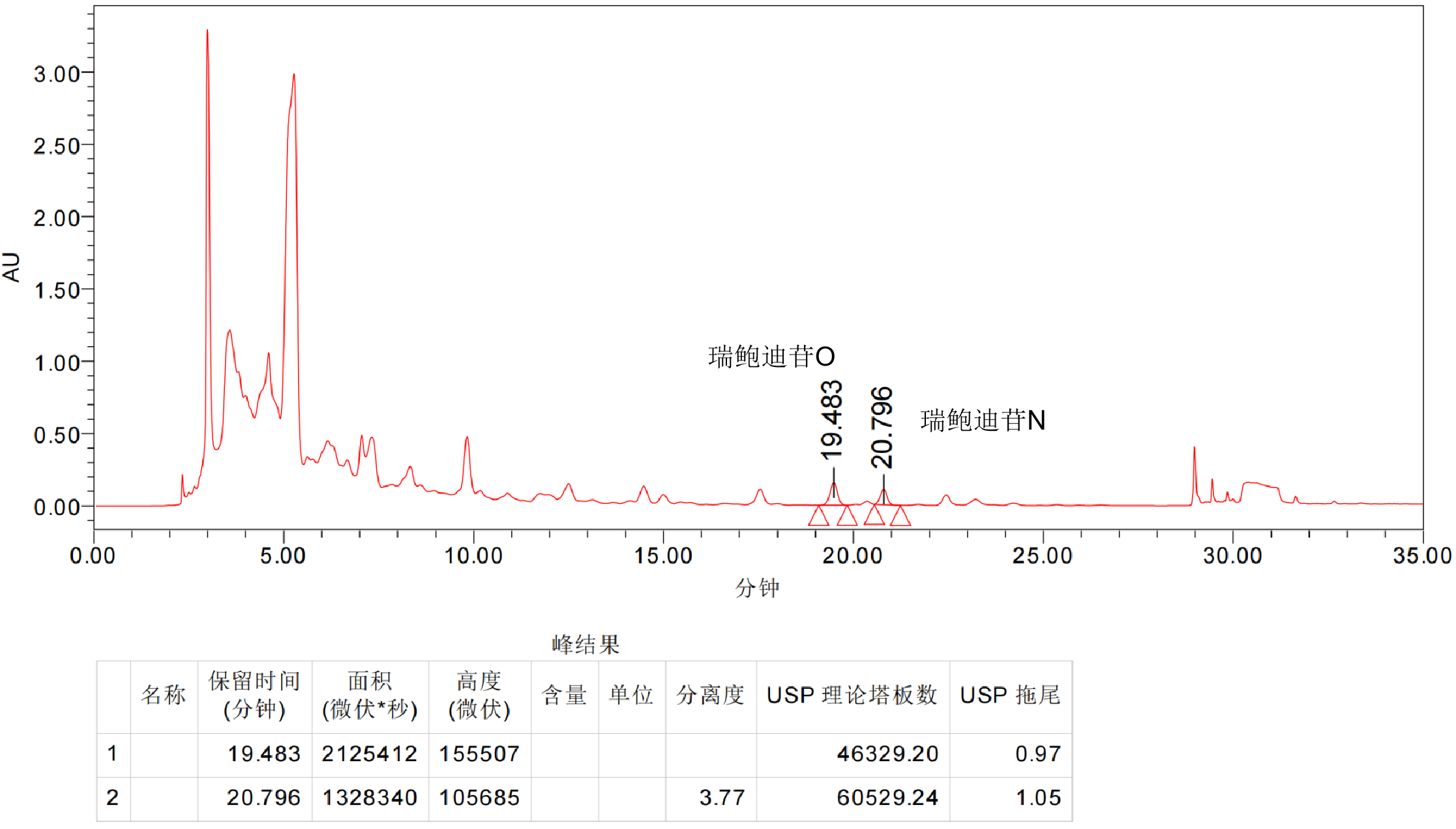Click the 瑞鲍迪苷N peak annotation
The height and width of the screenshot is (829, 1456).
click(x=983, y=420)
